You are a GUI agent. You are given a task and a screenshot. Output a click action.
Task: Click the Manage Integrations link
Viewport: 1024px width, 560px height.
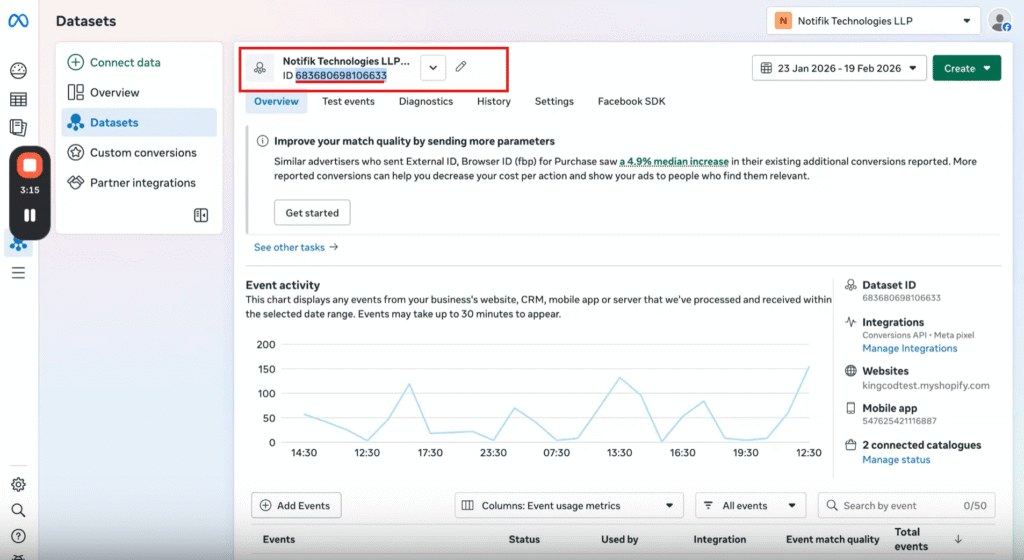(x=909, y=348)
